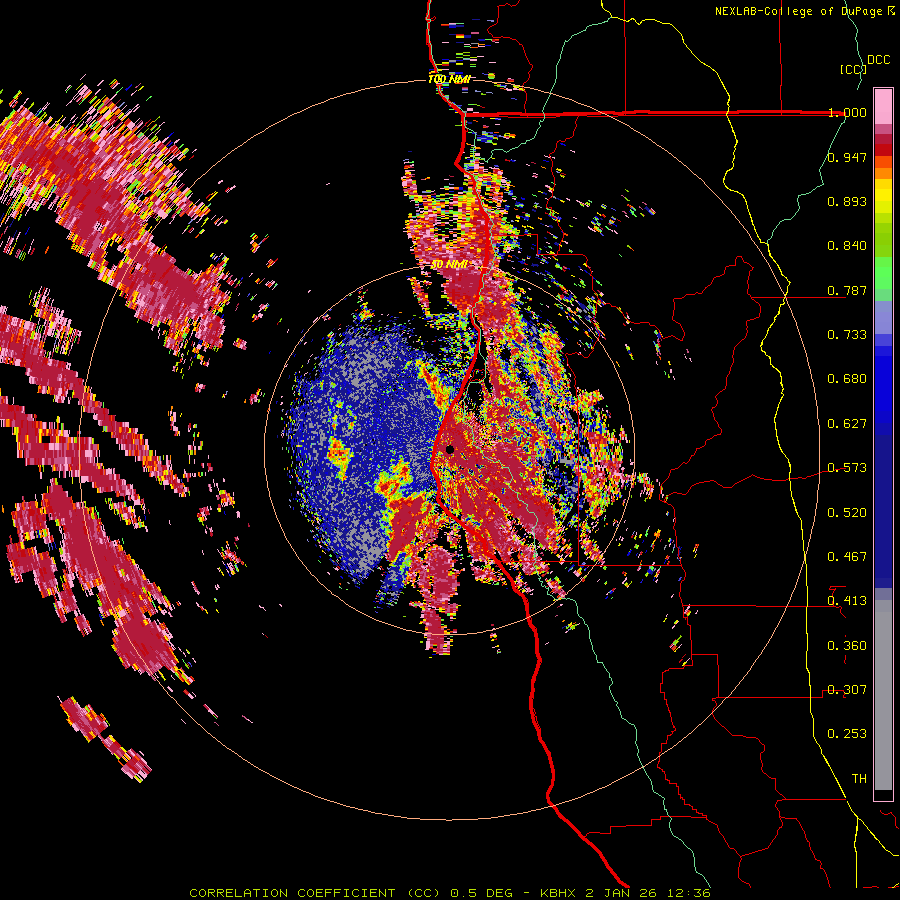
Task: Select the 0.680 scale value
Action: (x=847, y=379)
